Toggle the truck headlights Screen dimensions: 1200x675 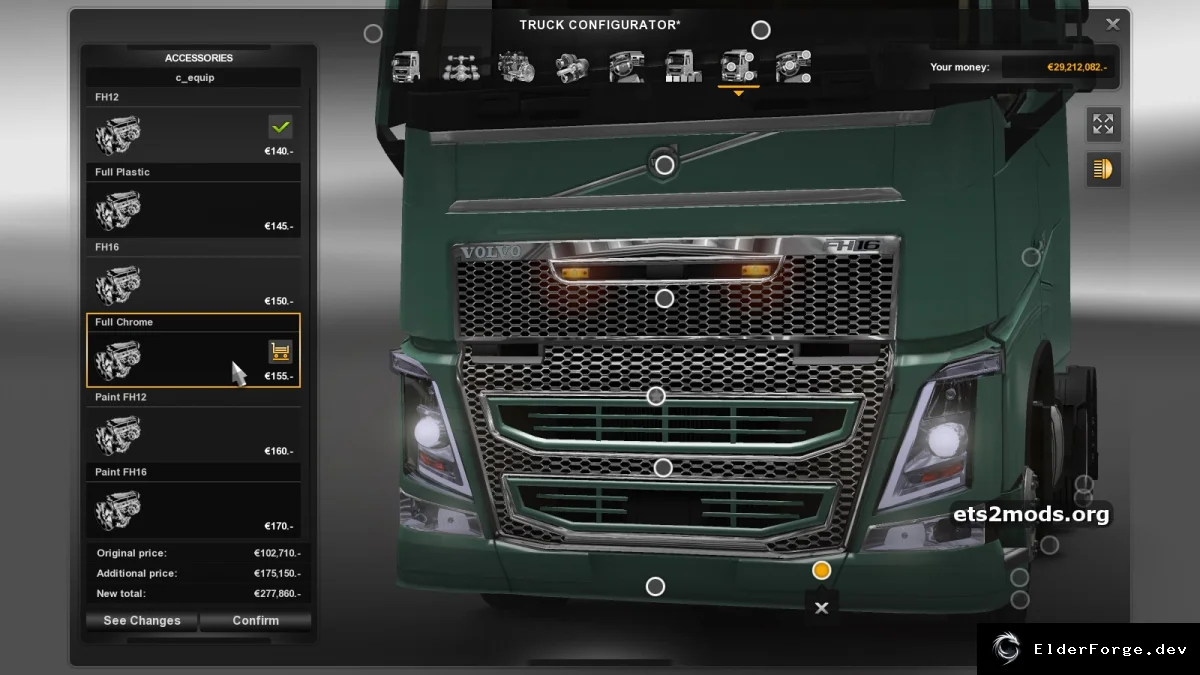click(x=1103, y=169)
